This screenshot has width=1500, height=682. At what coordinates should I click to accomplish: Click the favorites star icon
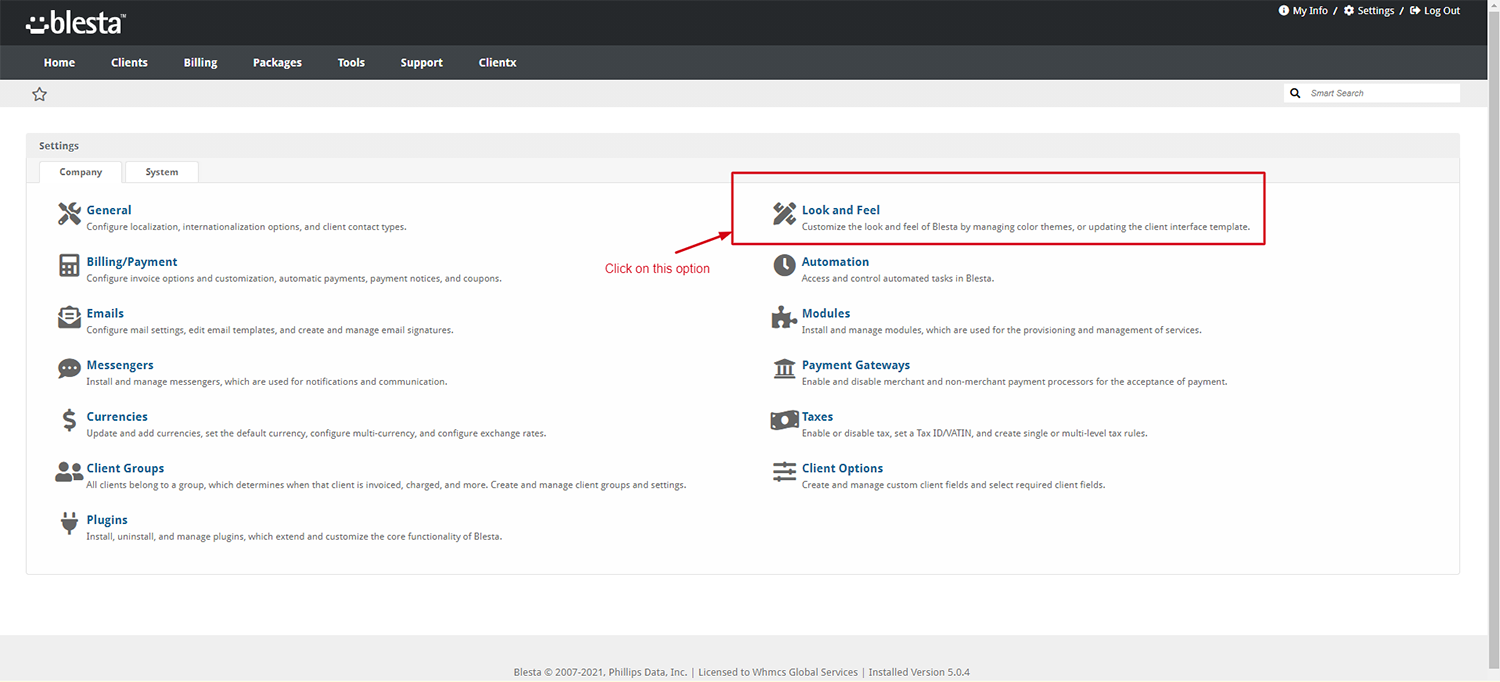[x=40, y=94]
